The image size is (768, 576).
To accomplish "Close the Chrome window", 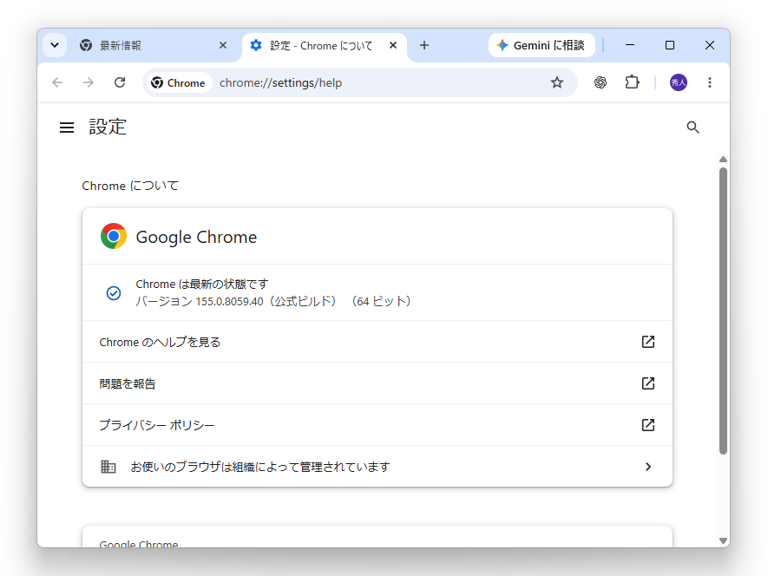I will pyautogui.click(x=710, y=45).
